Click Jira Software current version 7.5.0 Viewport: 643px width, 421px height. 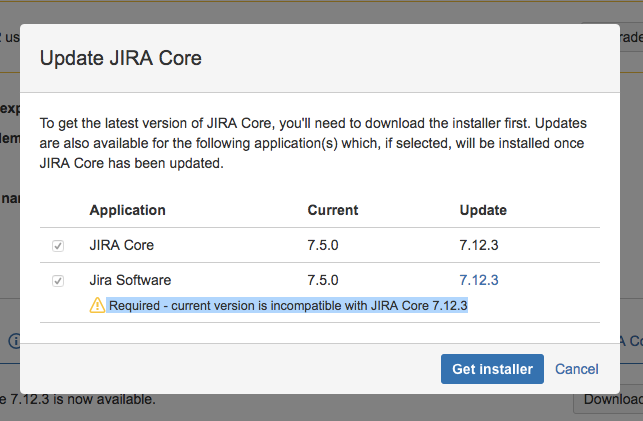point(323,280)
